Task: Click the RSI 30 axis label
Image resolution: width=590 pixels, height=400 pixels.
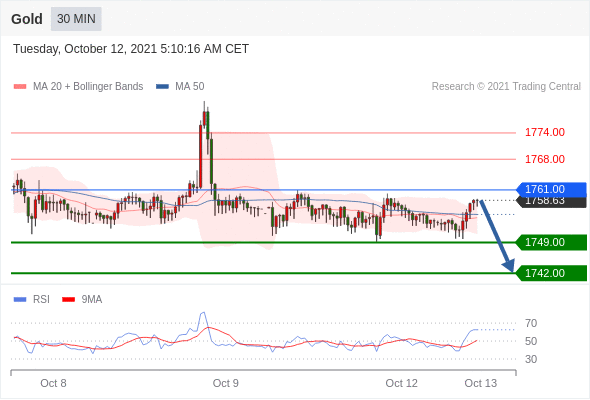Action: [531, 359]
